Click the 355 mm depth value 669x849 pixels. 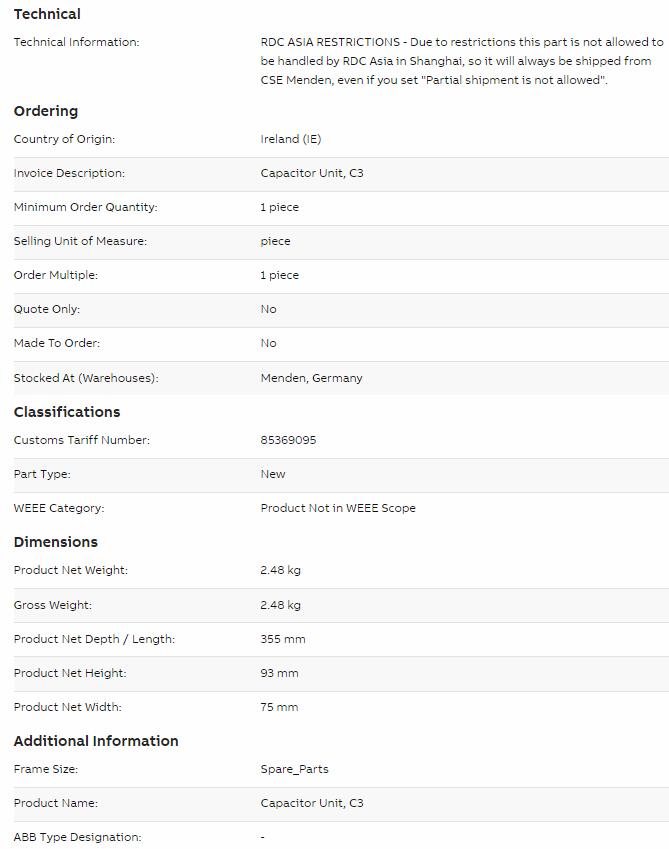[x=283, y=639]
